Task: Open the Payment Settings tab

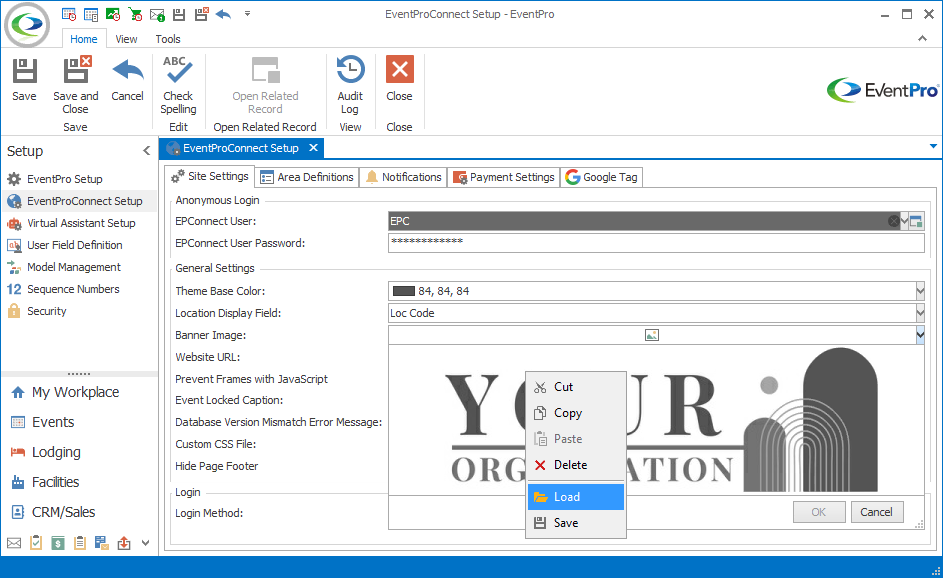Action: 503,177
